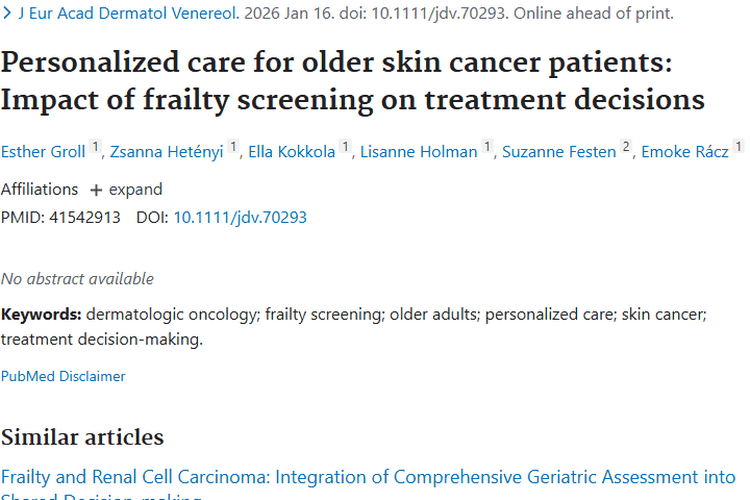View articles by Lisanne Holman
750x500 pixels.
(x=418, y=152)
